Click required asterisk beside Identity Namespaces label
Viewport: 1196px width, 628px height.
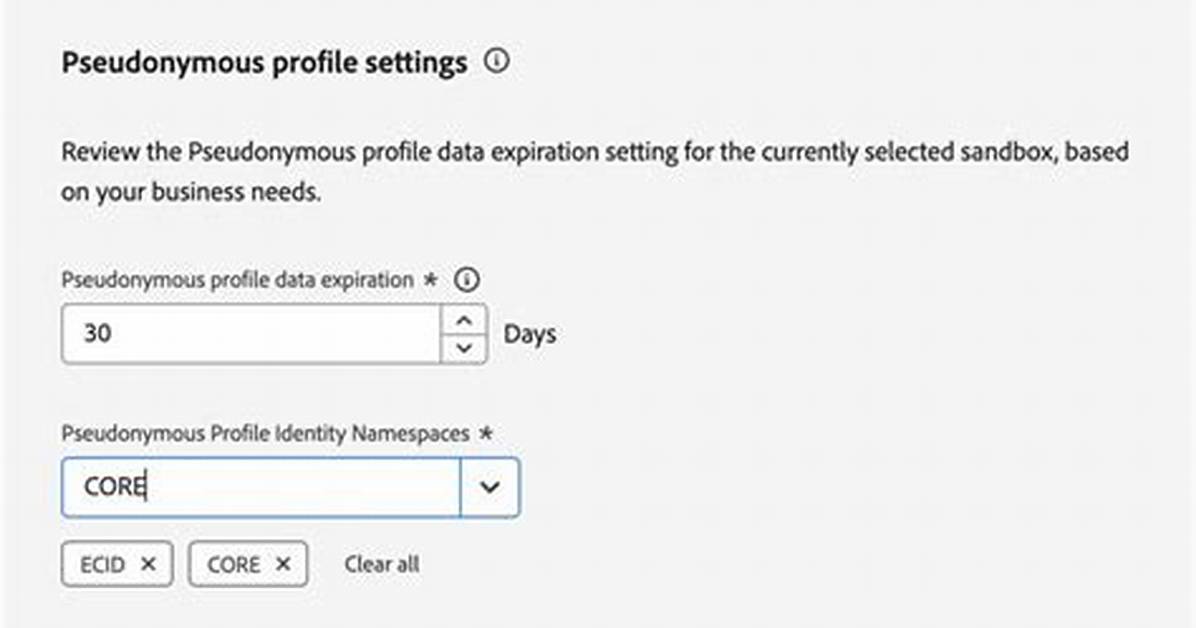(x=486, y=433)
